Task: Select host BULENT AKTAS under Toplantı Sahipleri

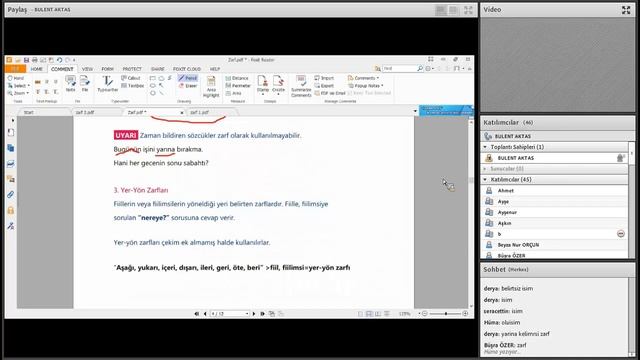Action: [x=554, y=158]
